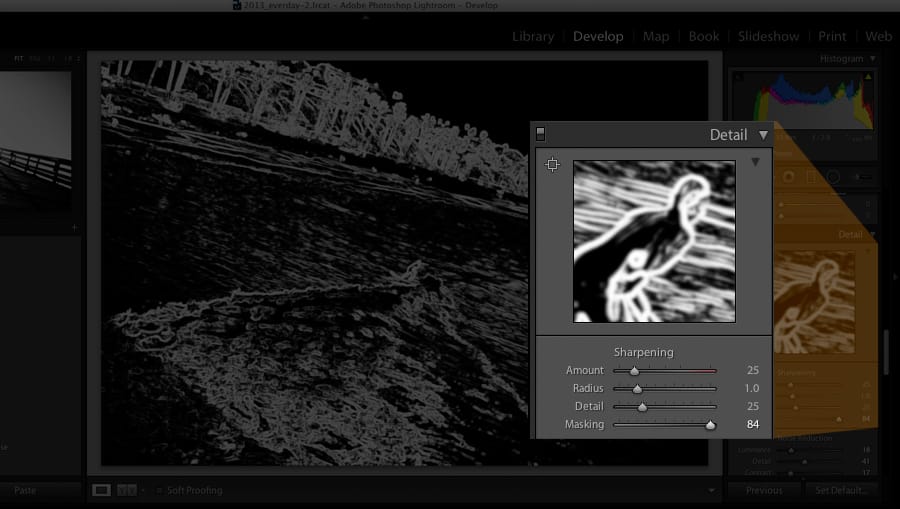Click the Sharpening Radius slider handle

point(637,389)
